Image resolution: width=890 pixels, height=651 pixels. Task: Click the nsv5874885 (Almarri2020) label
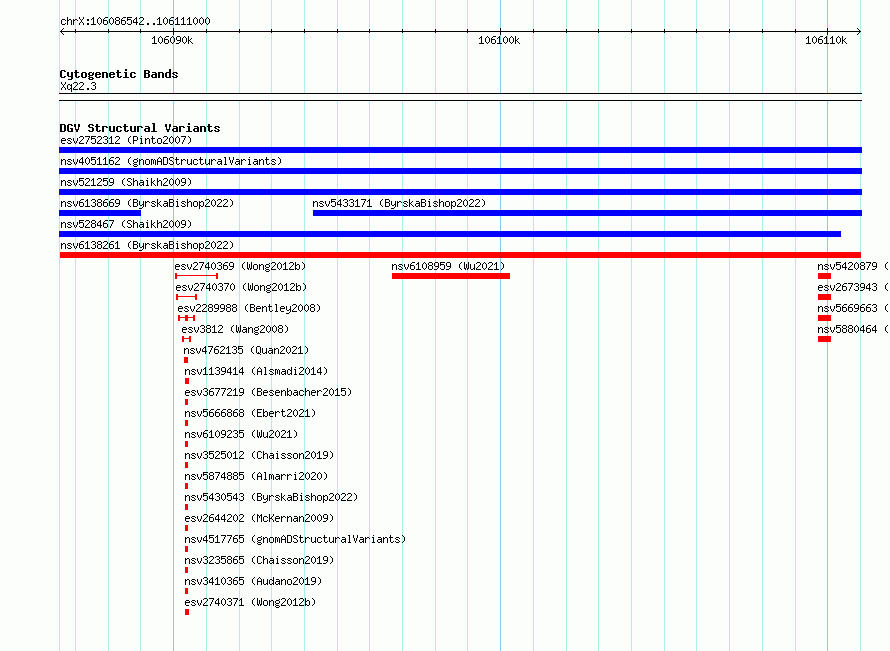point(256,476)
